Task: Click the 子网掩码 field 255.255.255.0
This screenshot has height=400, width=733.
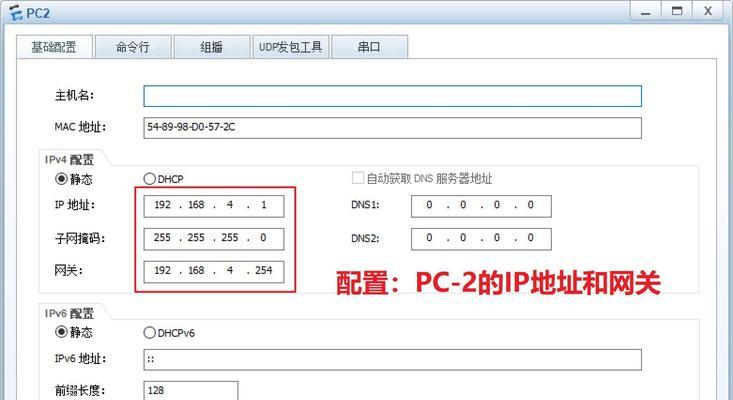Action: click(x=214, y=239)
